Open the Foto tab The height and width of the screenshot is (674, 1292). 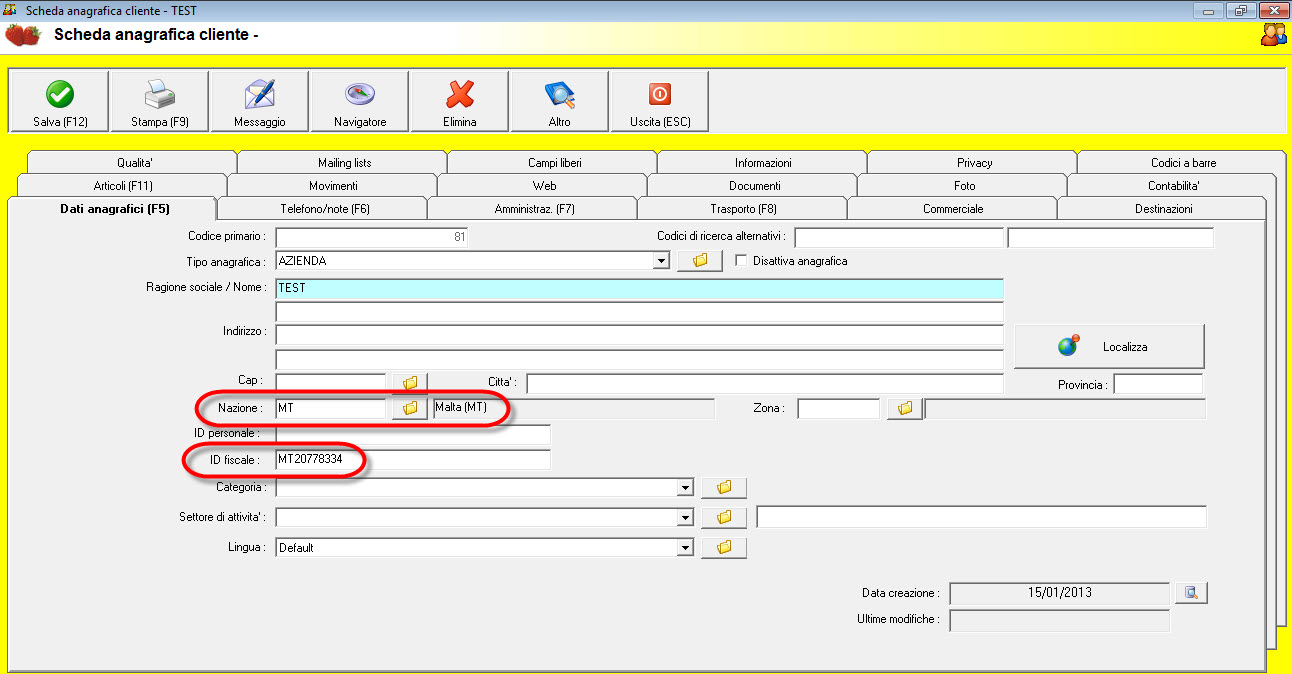pyautogui.click(x=964, y=186)
